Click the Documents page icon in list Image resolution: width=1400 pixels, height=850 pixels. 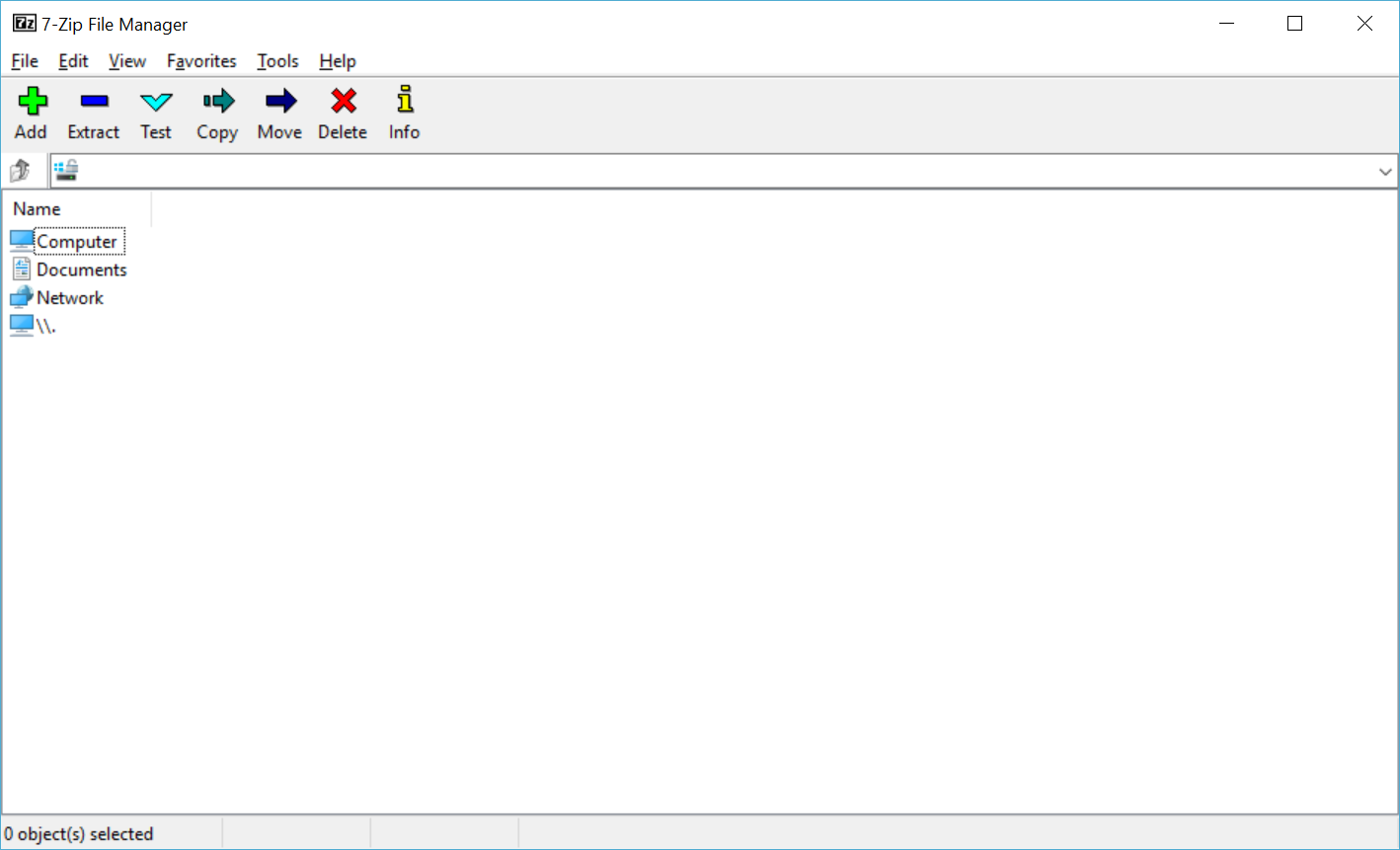[22, 270]
